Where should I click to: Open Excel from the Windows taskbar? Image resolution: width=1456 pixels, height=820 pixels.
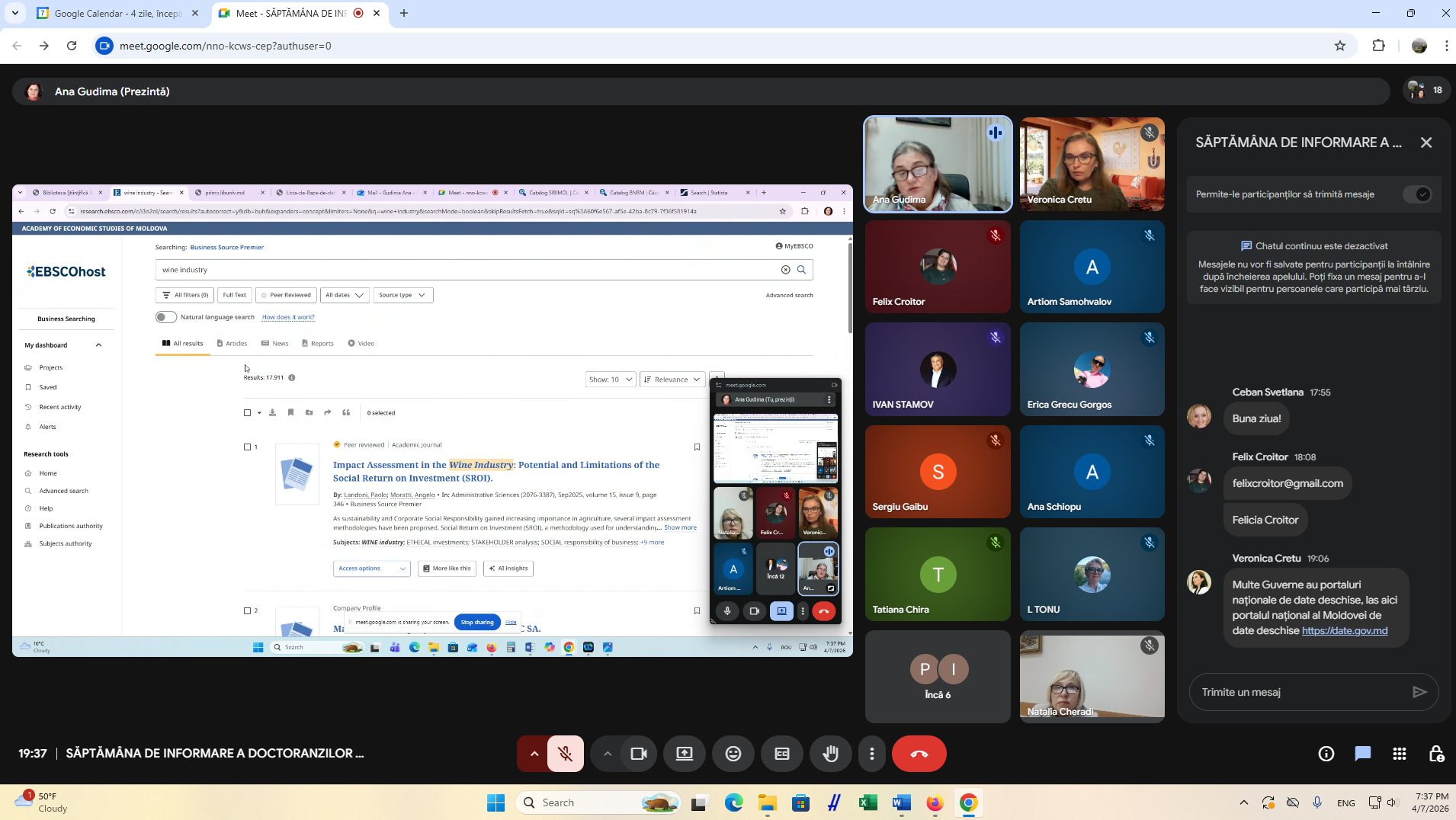point(868,802)
